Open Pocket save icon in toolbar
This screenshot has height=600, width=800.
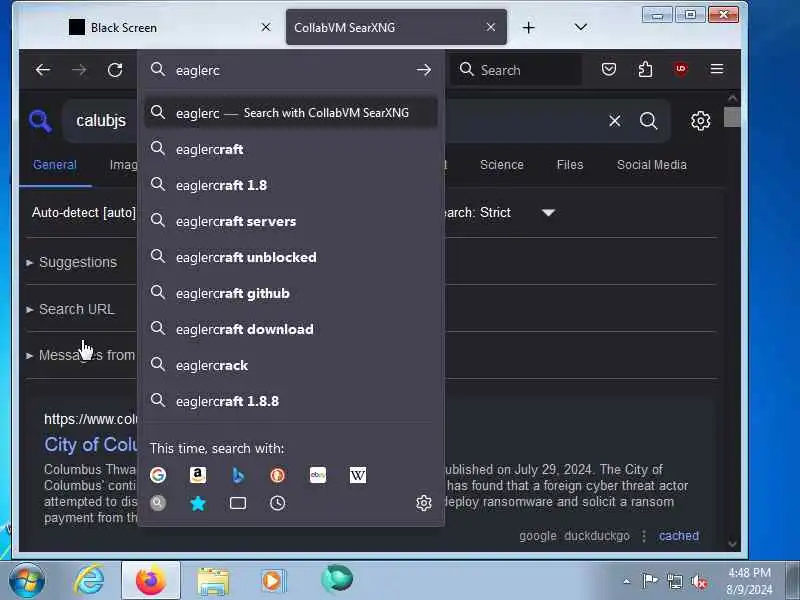tap(608, 69)
